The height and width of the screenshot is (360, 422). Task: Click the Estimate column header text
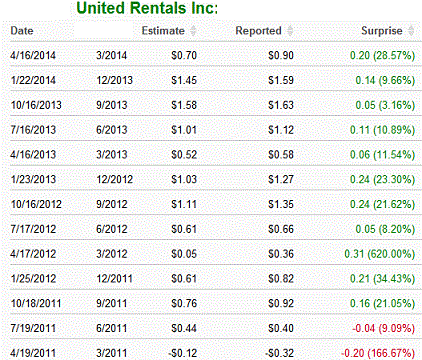point(163,31)
